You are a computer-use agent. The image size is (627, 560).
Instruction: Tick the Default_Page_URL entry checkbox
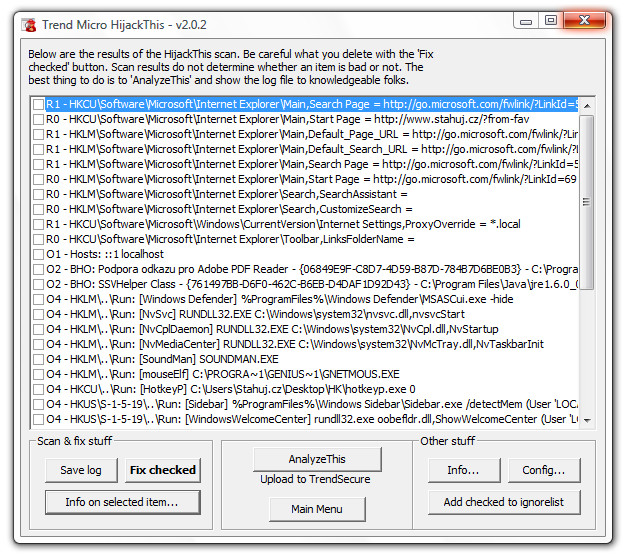[x=38, y=134]
